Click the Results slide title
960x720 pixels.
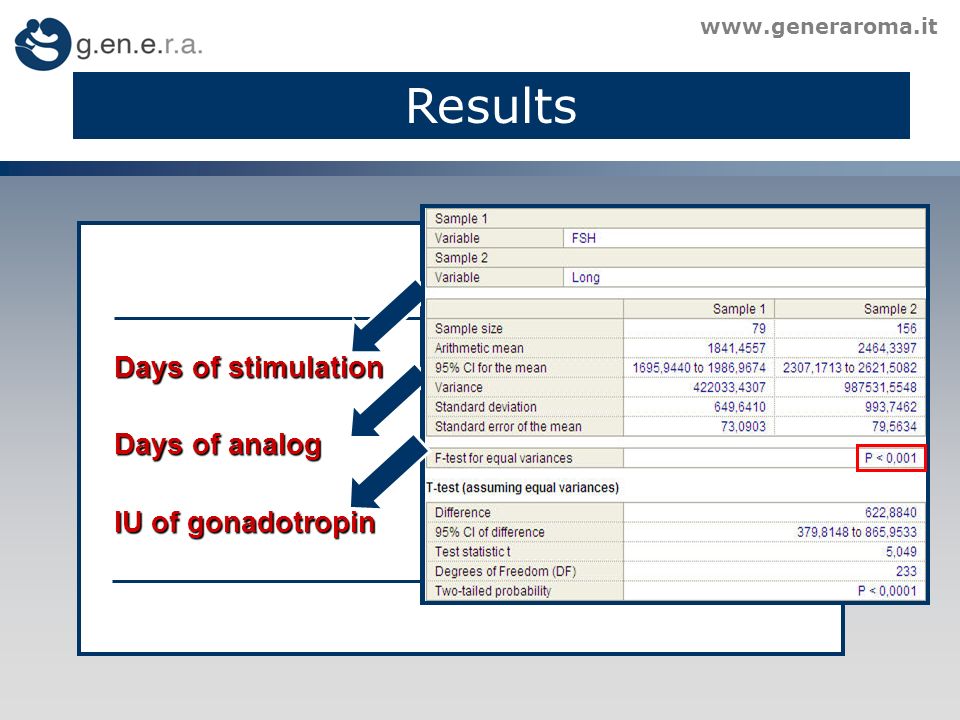click(491, 106)
